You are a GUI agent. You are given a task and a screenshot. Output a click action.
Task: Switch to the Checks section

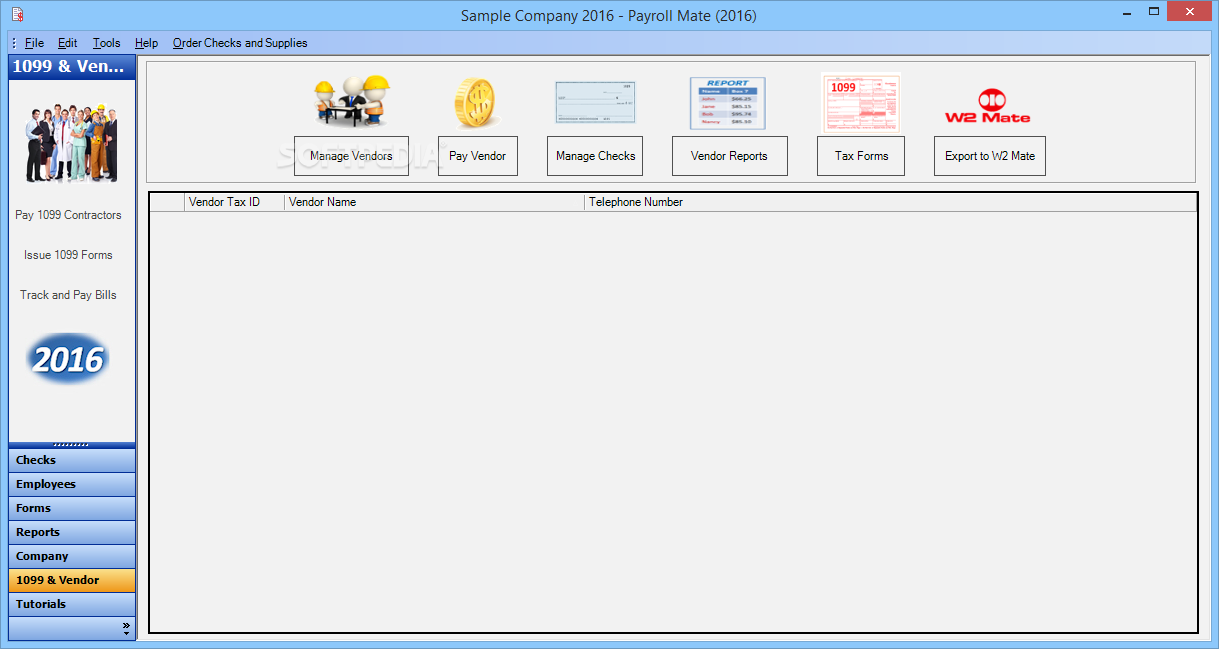(72, 460)
